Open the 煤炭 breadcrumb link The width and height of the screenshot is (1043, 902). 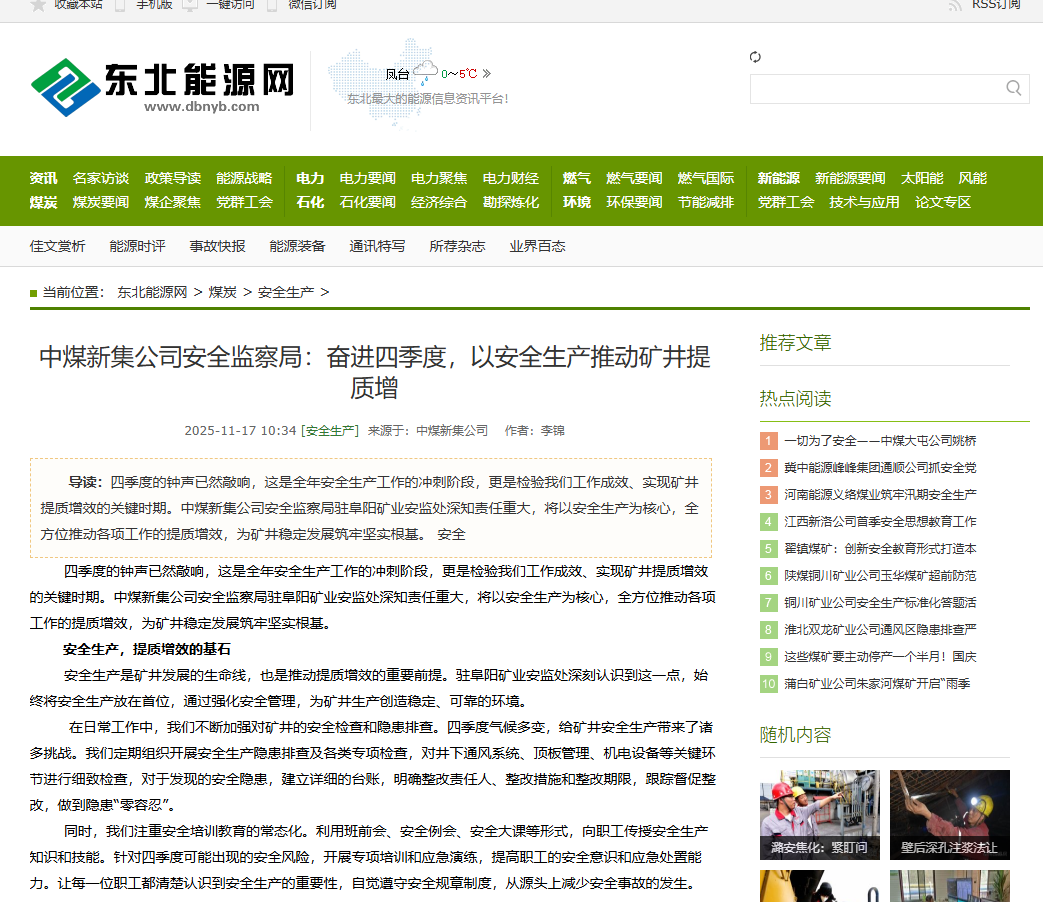[x=222, y=292]
